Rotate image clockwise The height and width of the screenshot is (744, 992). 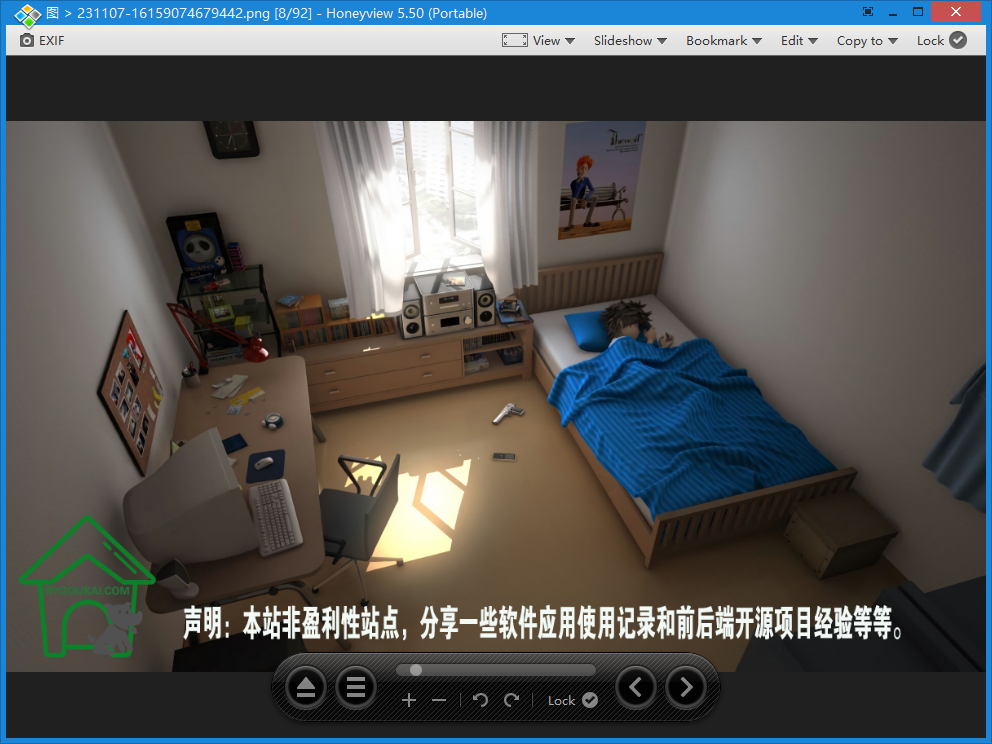511,700
